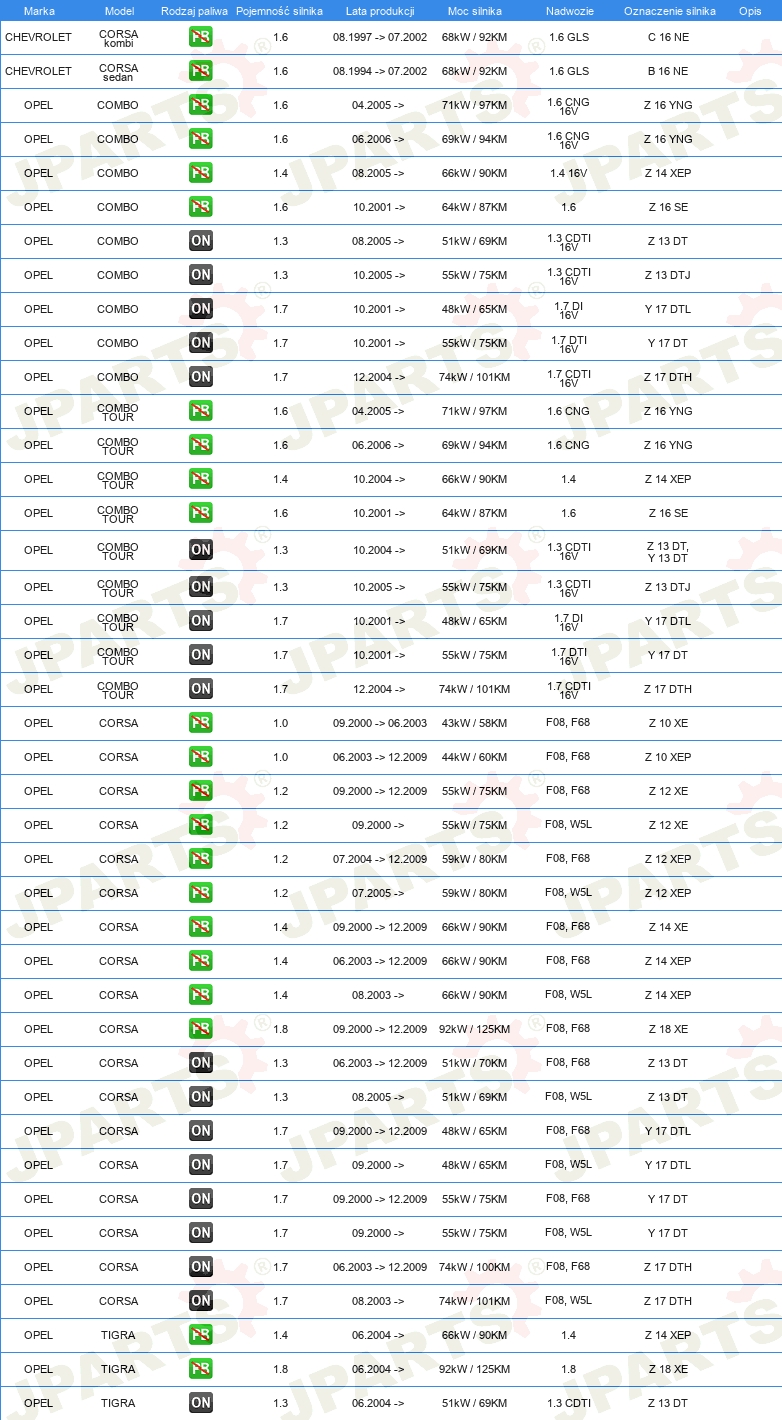The width and height of the screenshot is (782, 1420).
Task: Click the Lata produkcji column header
Action: [380, 11]
